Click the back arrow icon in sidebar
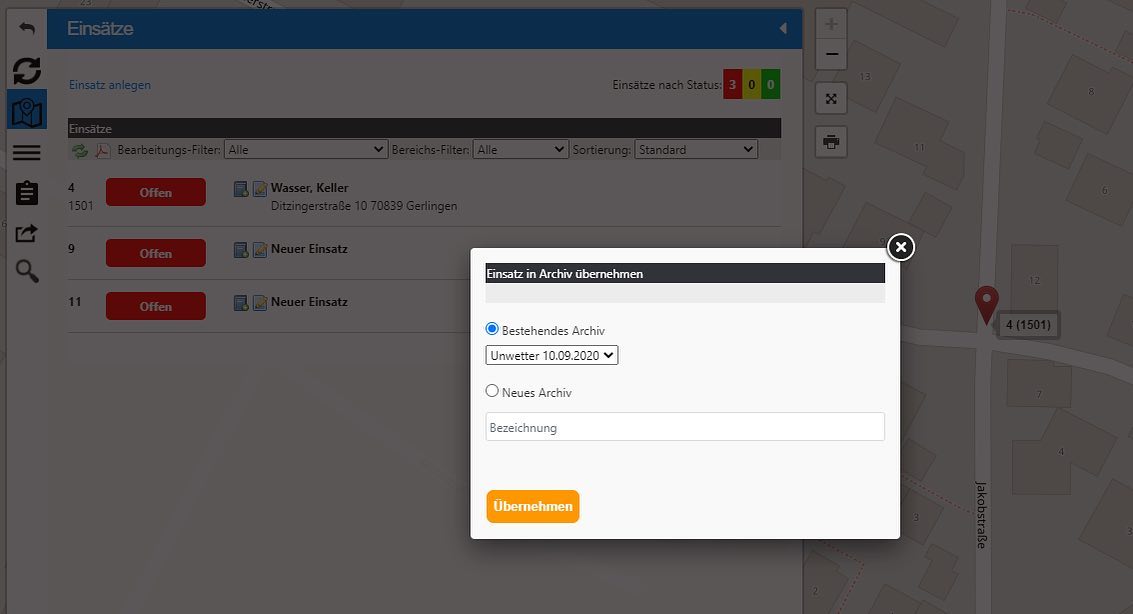Viewport: 1133px width, 614px height. (27, 28)
